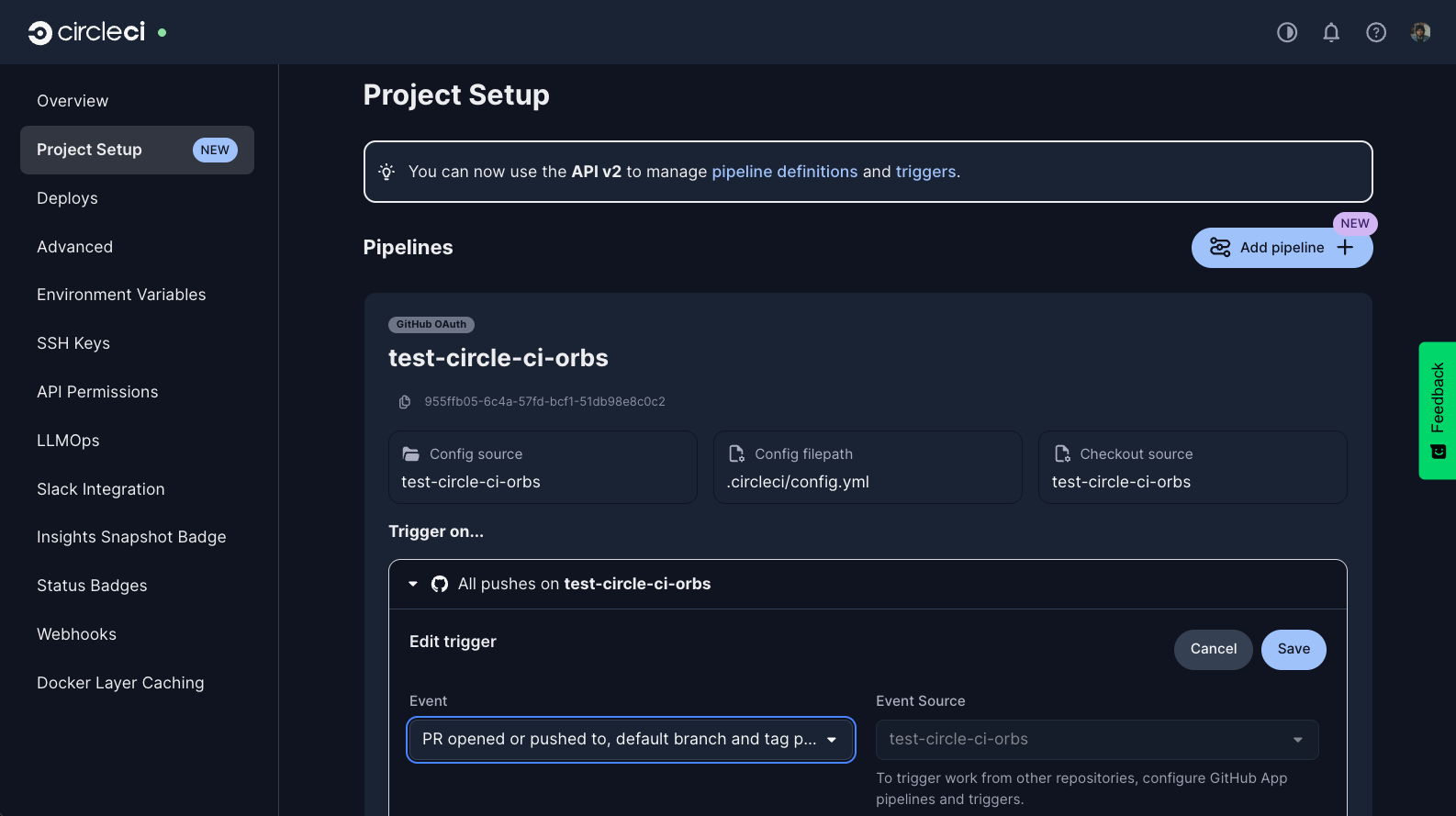Click the Edit trigger heading
Image resolution: width=1456 pixels, height=816 pixels.
point(453,642)
